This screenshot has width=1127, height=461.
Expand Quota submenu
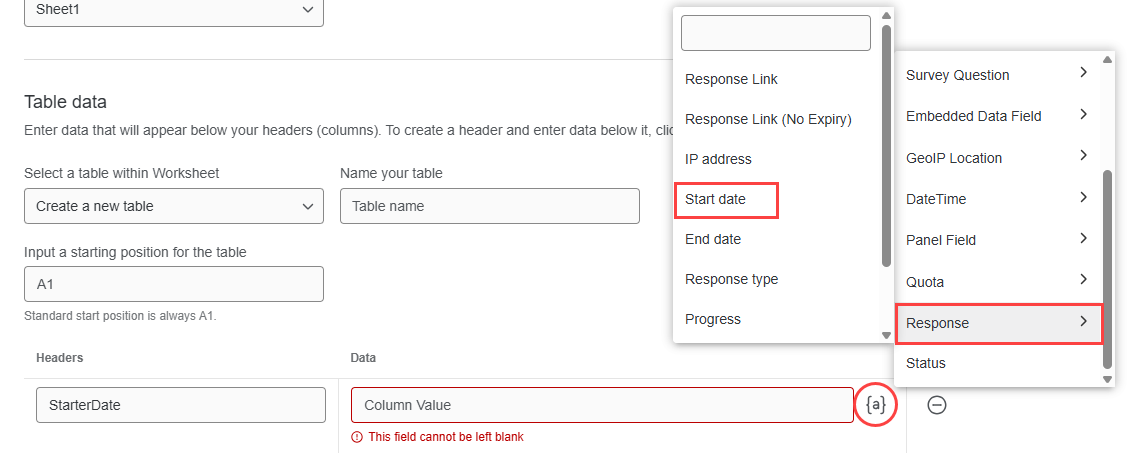[998, 282]
